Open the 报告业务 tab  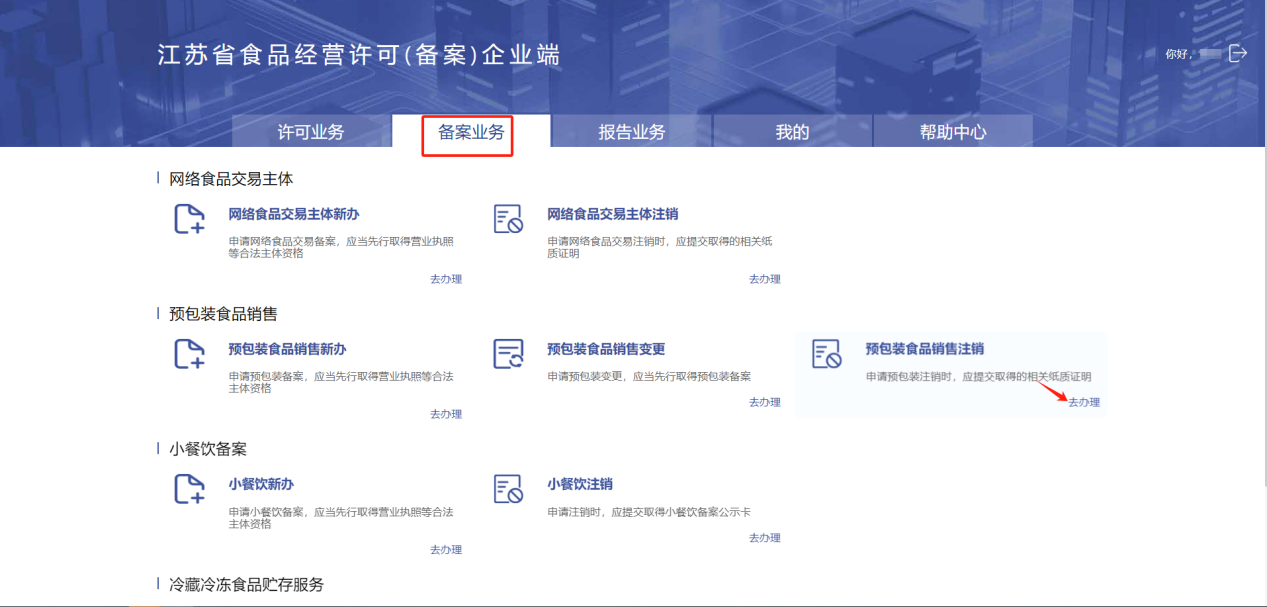click(631, 132)
